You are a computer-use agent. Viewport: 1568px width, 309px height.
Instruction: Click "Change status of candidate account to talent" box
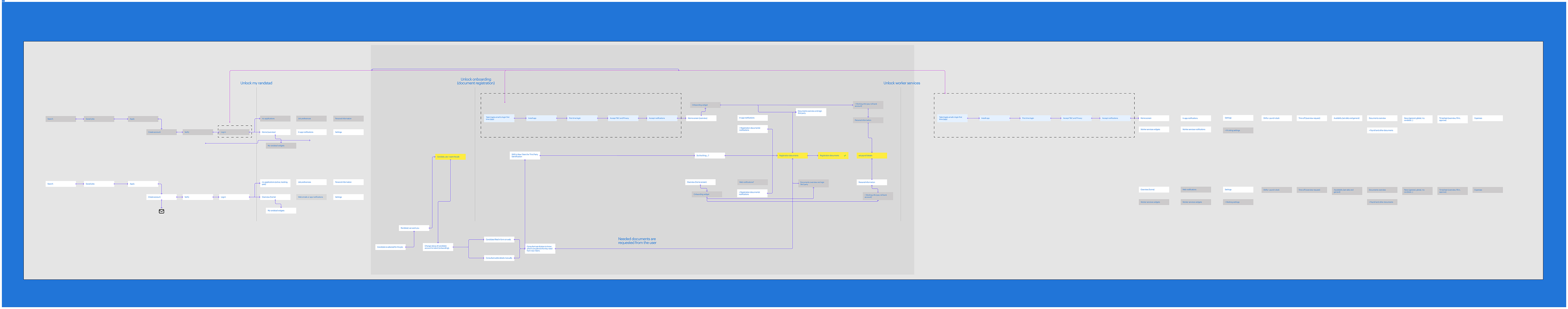point(438,247)
